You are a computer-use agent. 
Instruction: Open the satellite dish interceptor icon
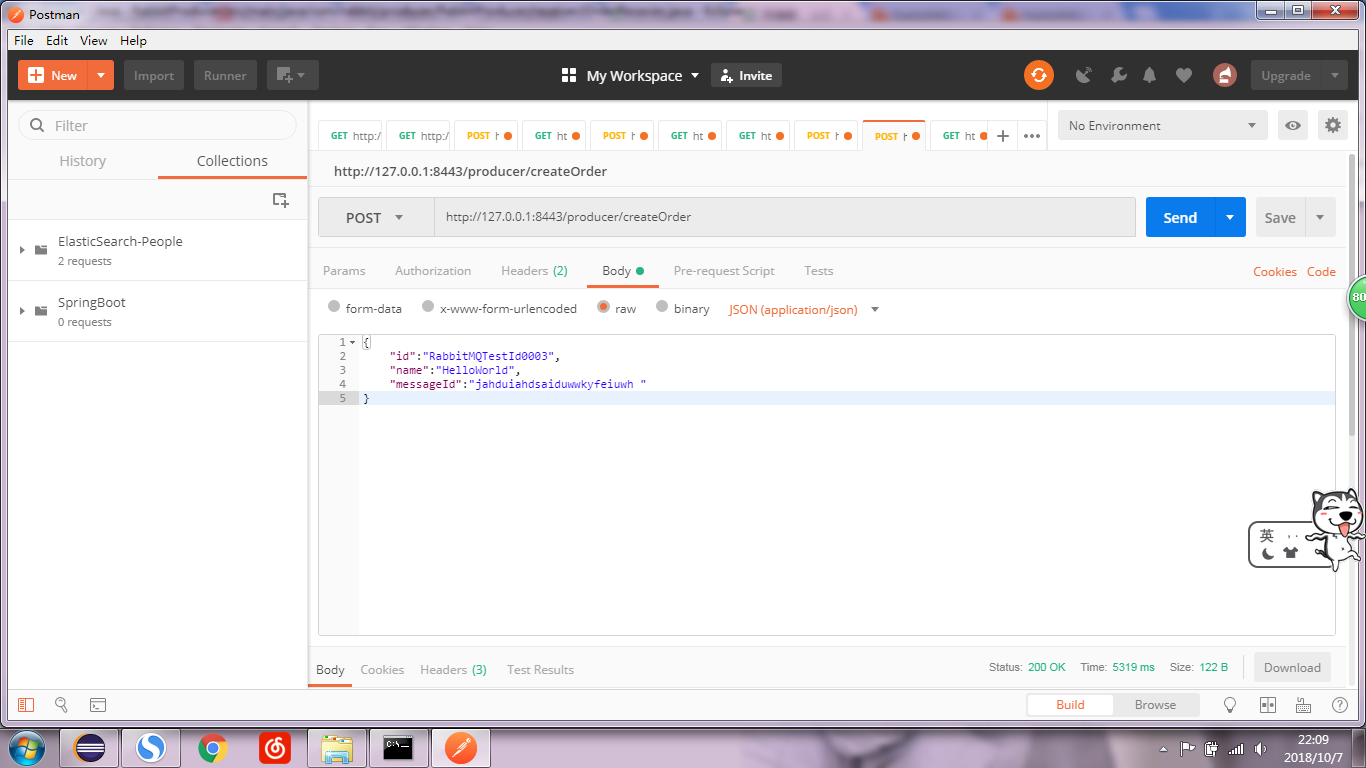[x=1084, y=75]
